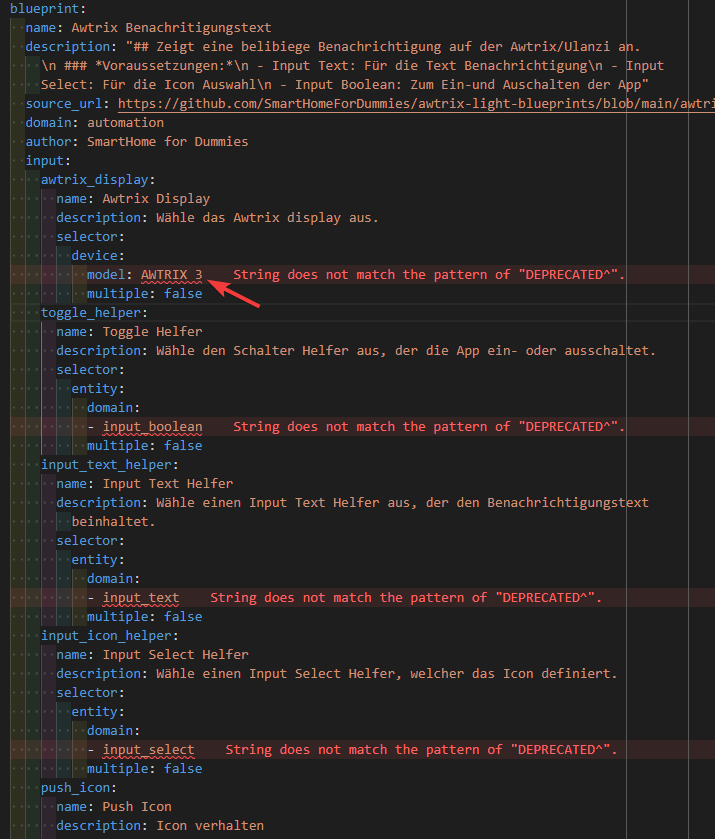Click the awtrix_display input key
This screenshot has height=839, width=715.
97,180
